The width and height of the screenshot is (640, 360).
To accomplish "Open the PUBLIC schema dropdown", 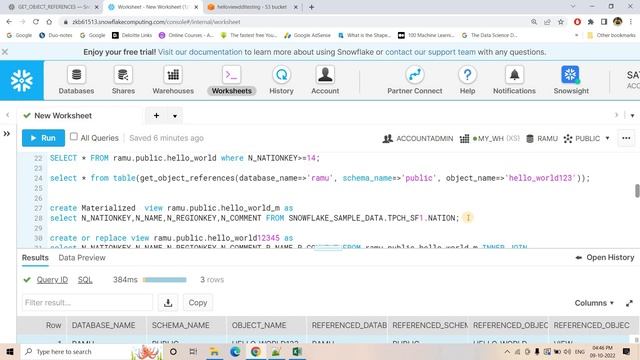I will 587,138.
